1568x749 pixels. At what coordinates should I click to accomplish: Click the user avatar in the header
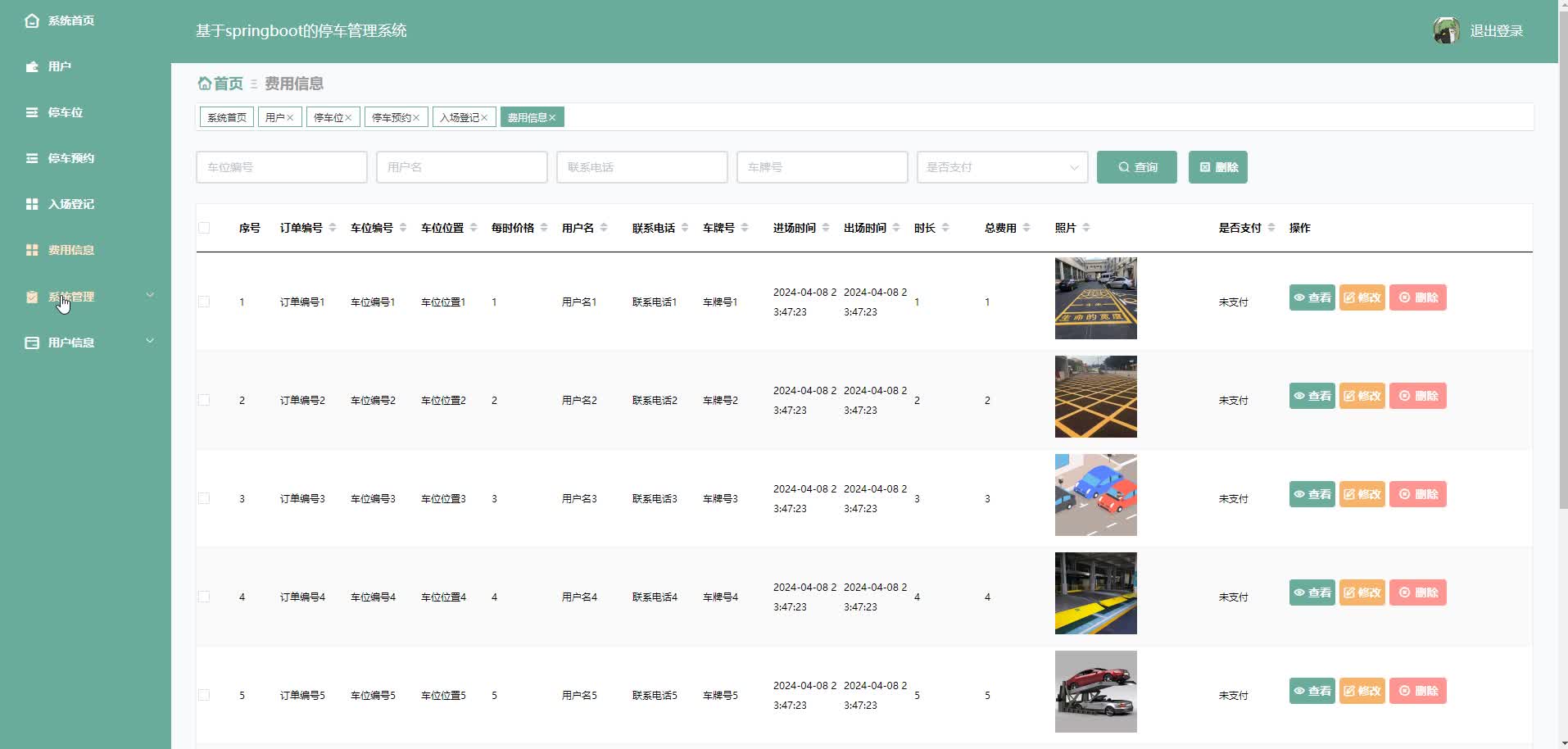click(x=1447, y=31)
